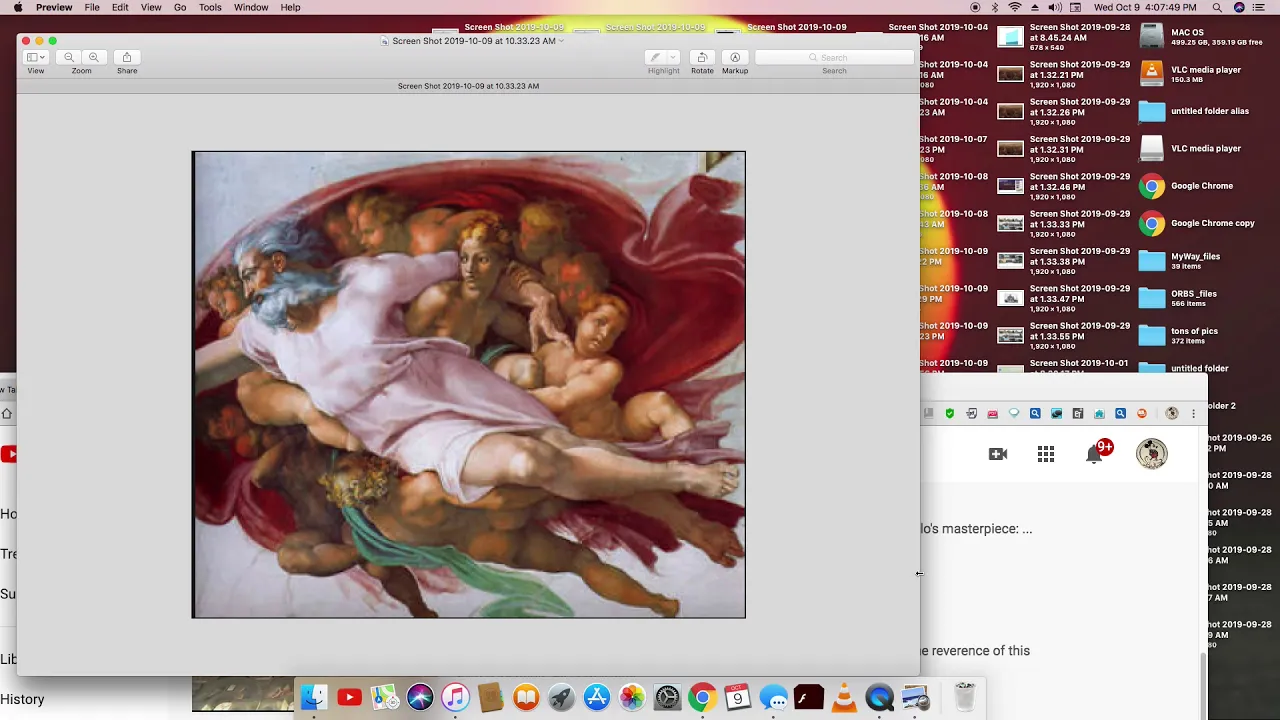Open YouTube apps grid icon in Chrome
Viewport: 1280px width, 720px height.
tap(1046, 454)
